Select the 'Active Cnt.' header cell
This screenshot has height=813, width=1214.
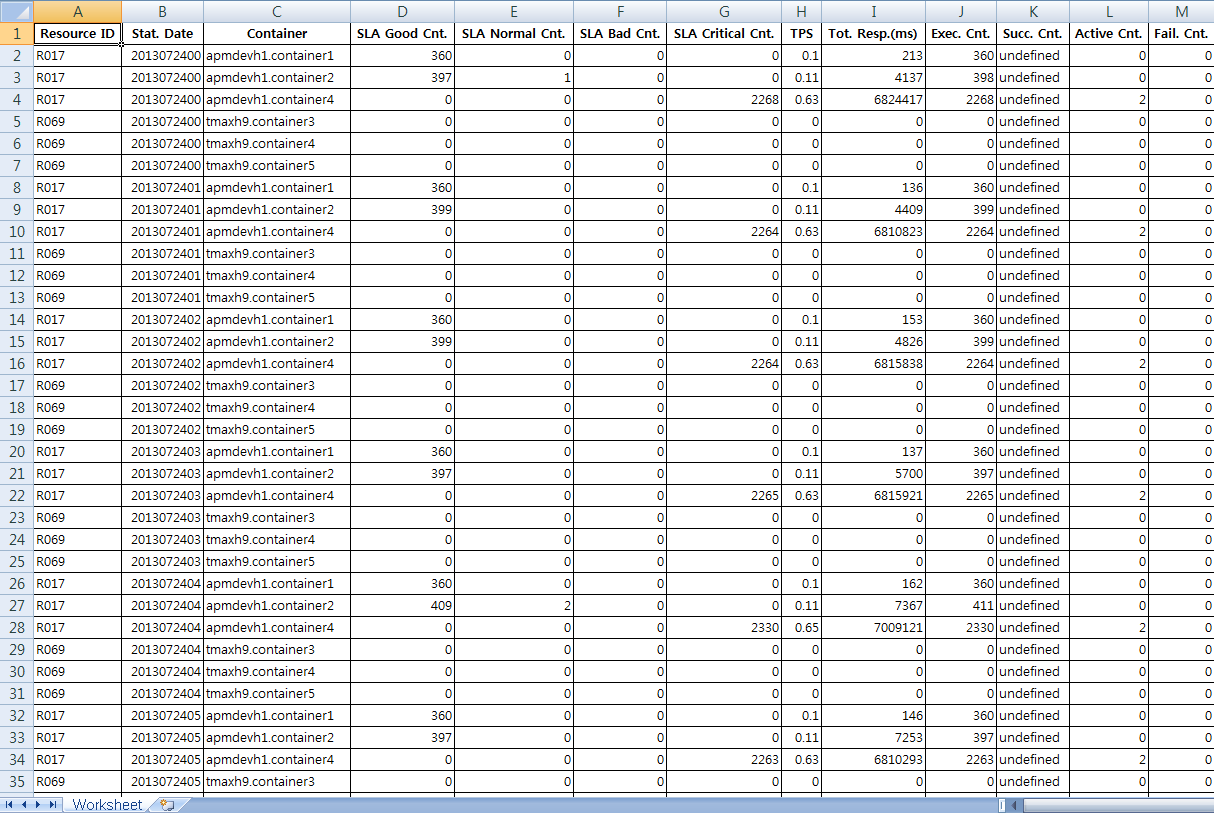(x=1109, y=33)
